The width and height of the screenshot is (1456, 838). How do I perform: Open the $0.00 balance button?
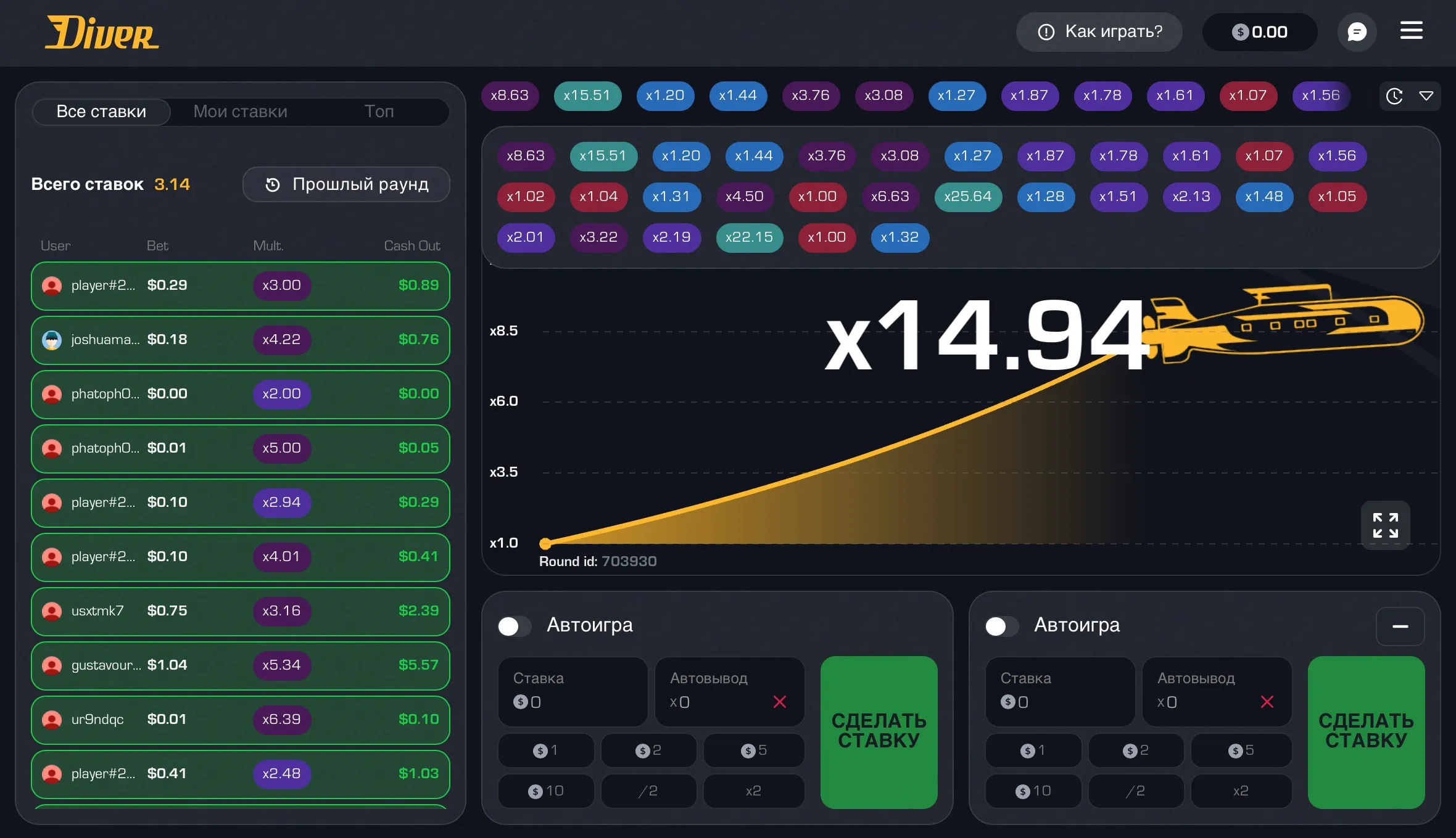click(x=1259, y=32)
